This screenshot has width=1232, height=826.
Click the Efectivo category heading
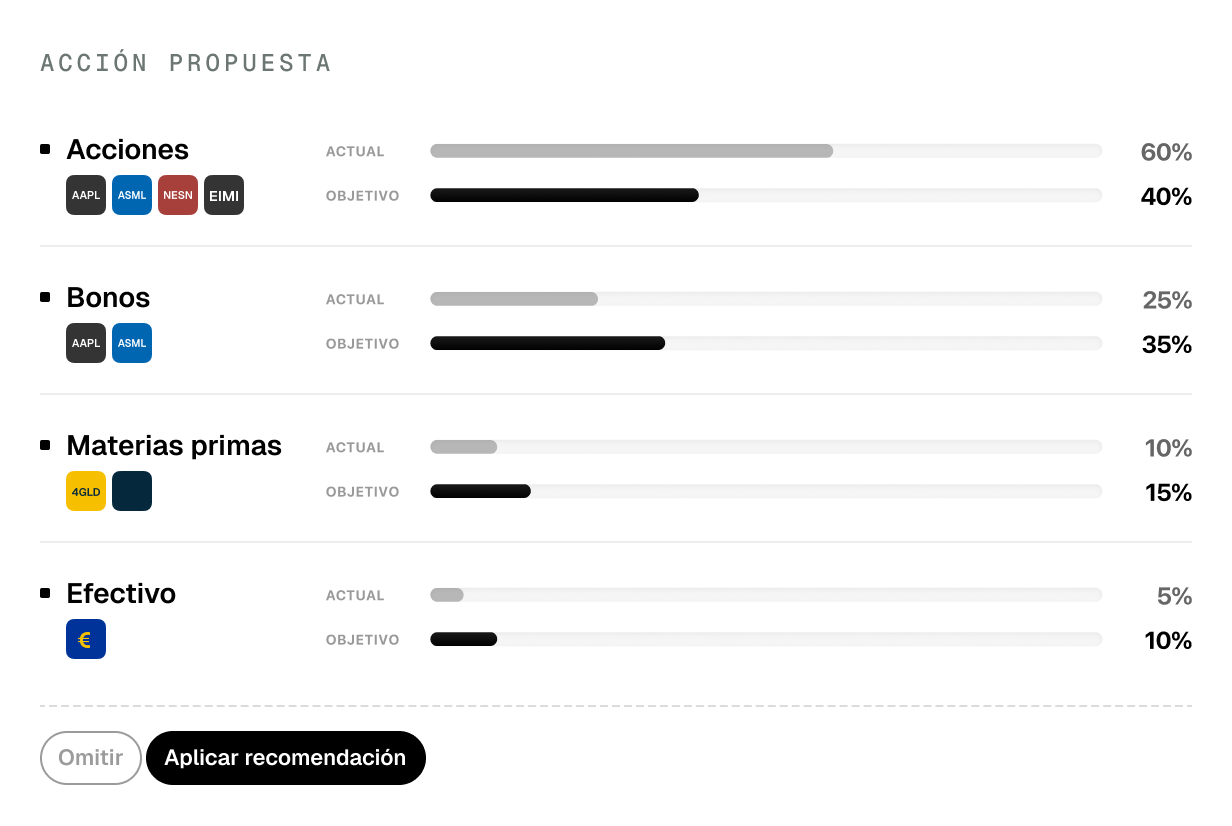click(x=121, y=594)
